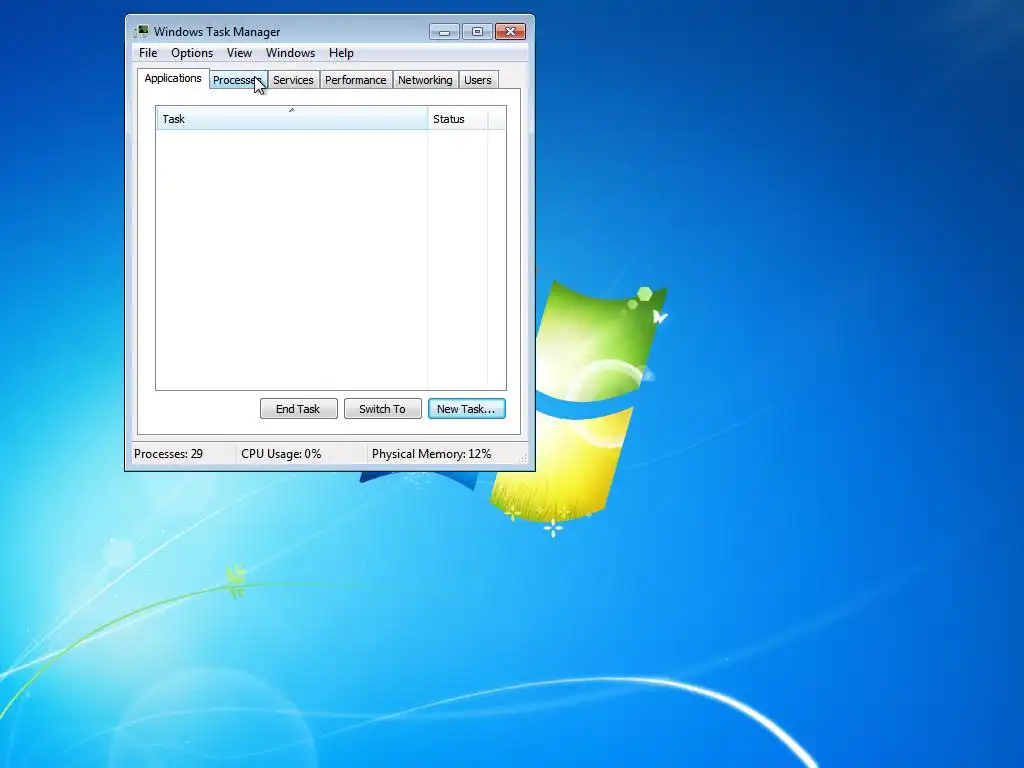1024x768 pixels.
Task: Open the View menu
Action: (x=239, y=53)
